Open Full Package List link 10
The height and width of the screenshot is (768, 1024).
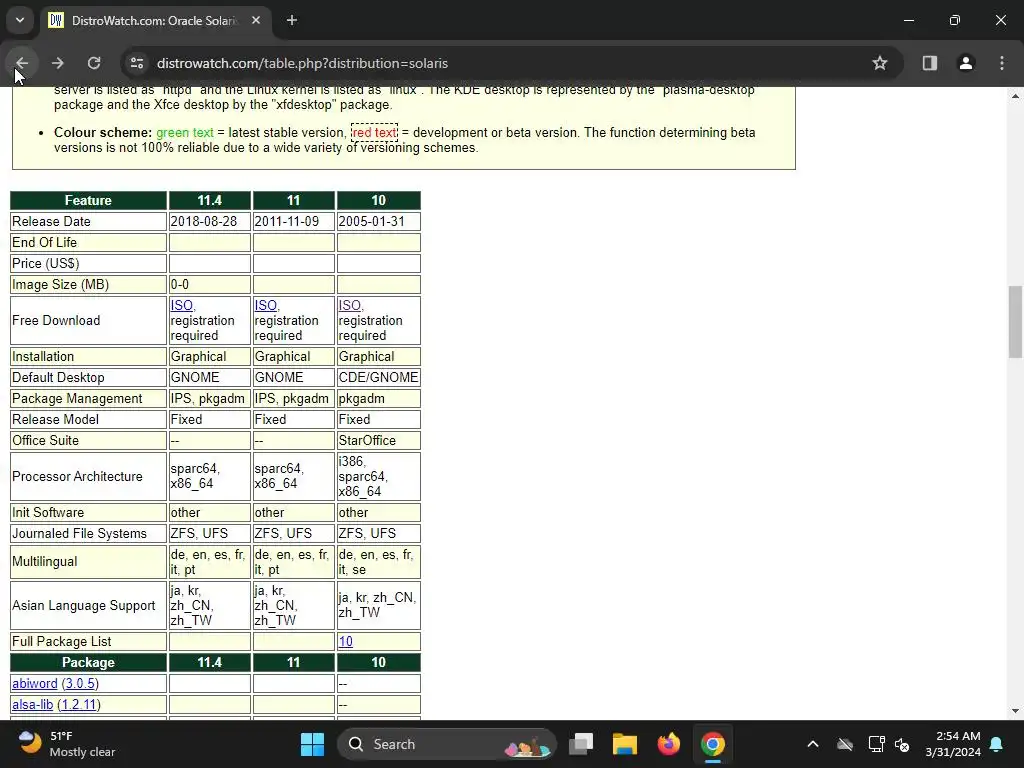[345, 641]
